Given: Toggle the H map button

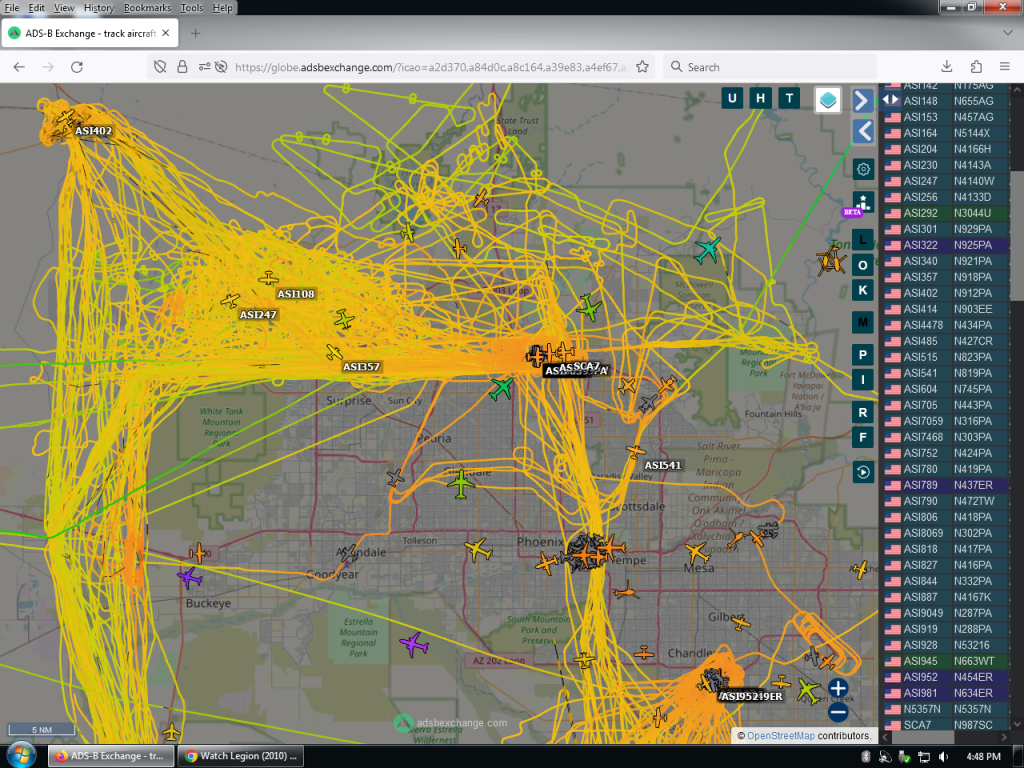Looking at the screenshot, I should pyautogui.click(x=760, y=98).
